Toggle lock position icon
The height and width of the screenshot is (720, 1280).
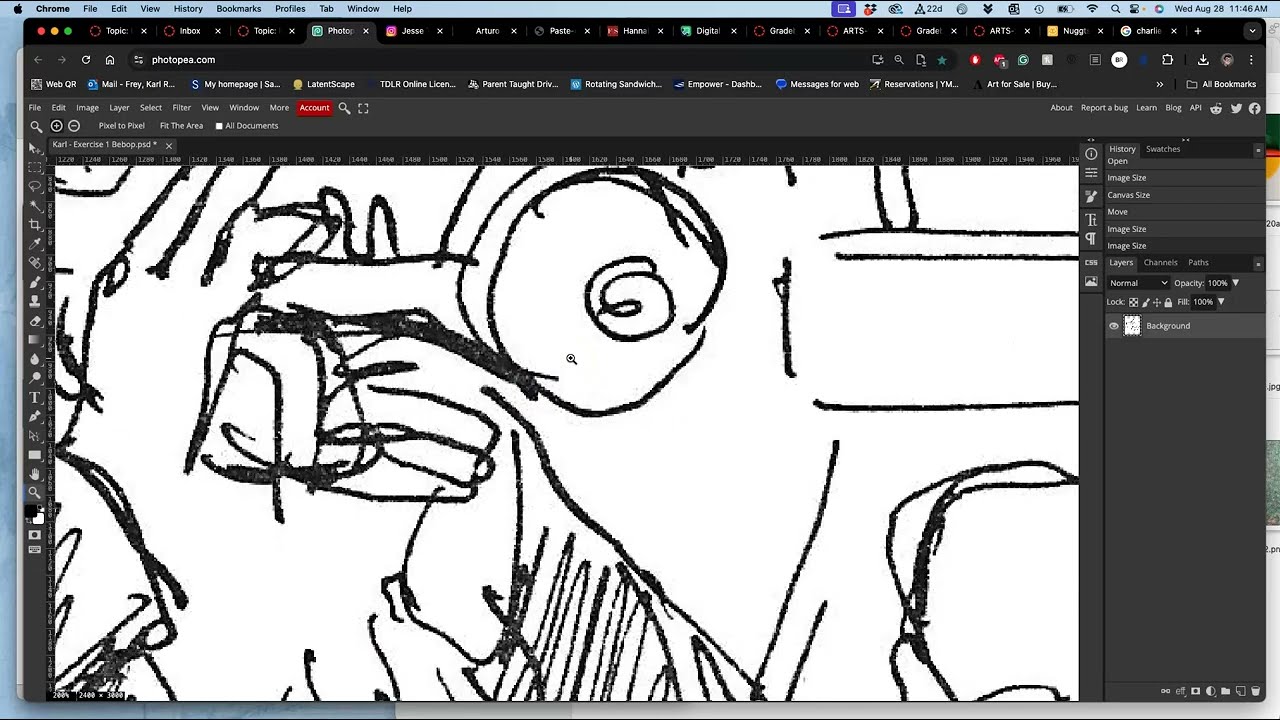click(1156, 302)
